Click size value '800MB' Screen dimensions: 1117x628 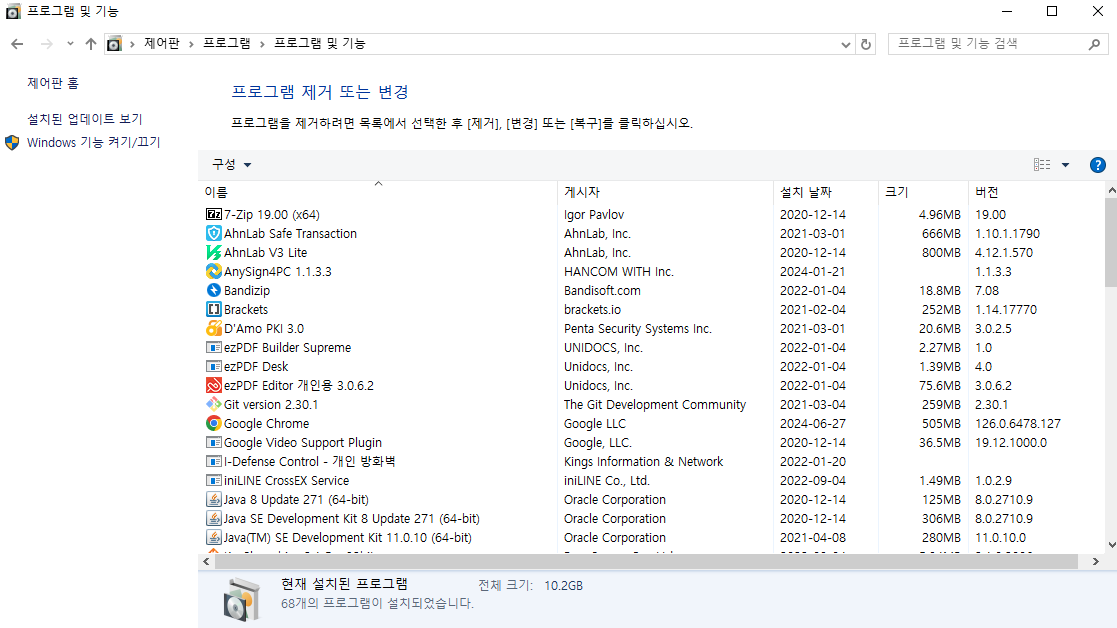point(941,253)
